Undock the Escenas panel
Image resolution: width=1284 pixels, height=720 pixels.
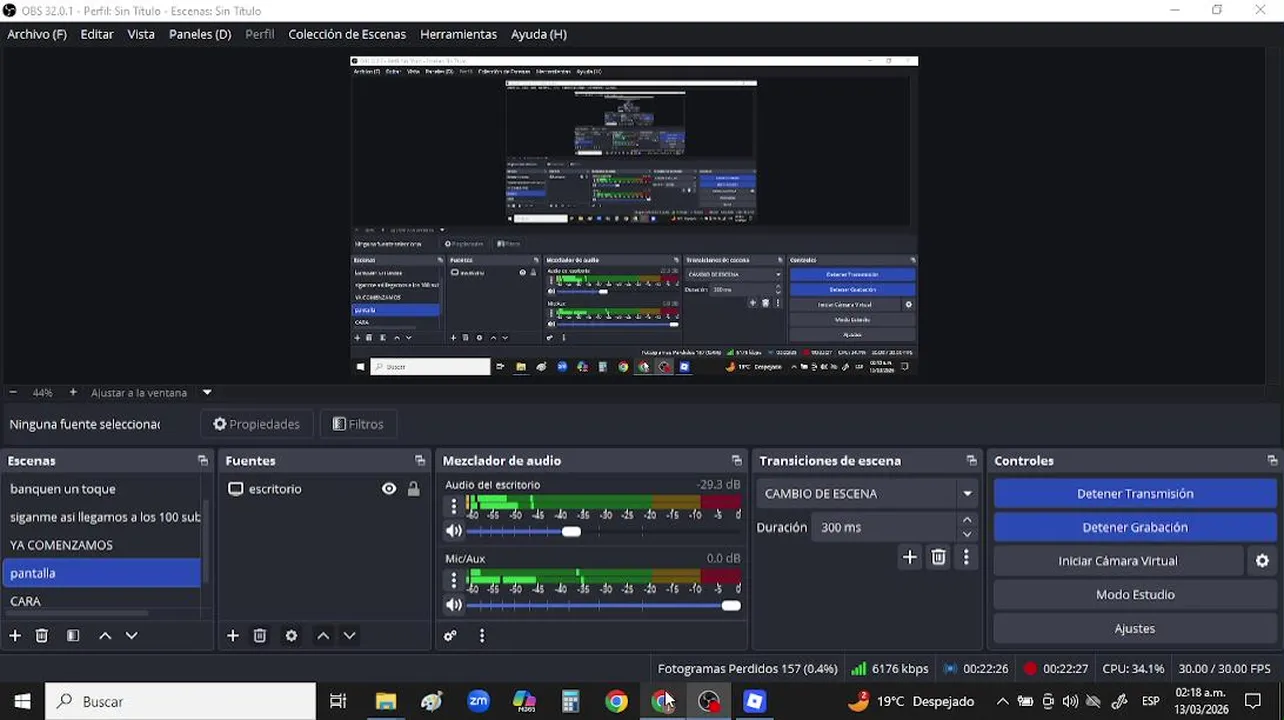tap(203, 460)
